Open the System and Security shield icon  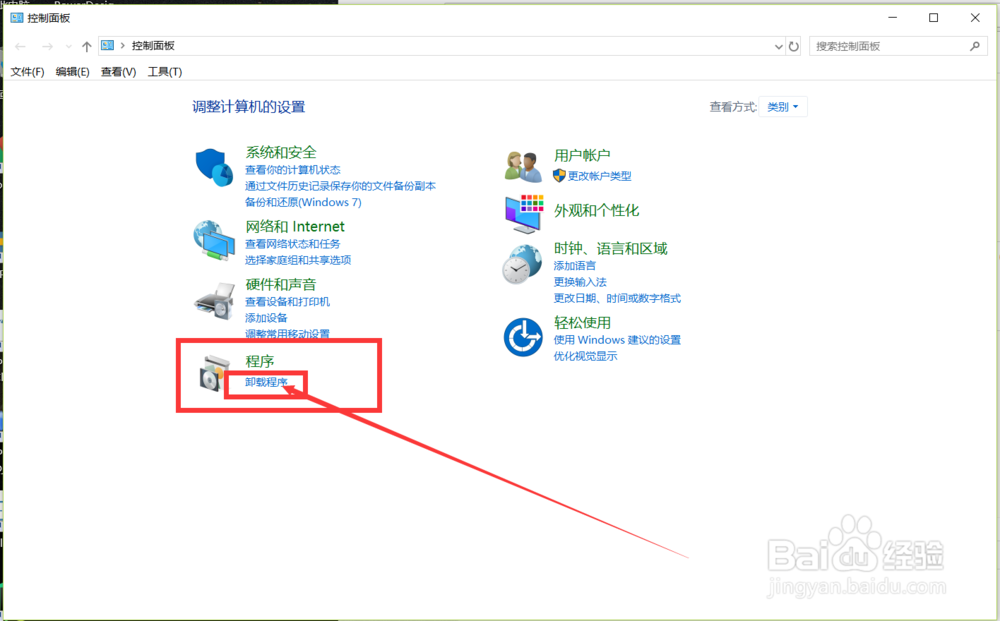[x=214, y=167]
